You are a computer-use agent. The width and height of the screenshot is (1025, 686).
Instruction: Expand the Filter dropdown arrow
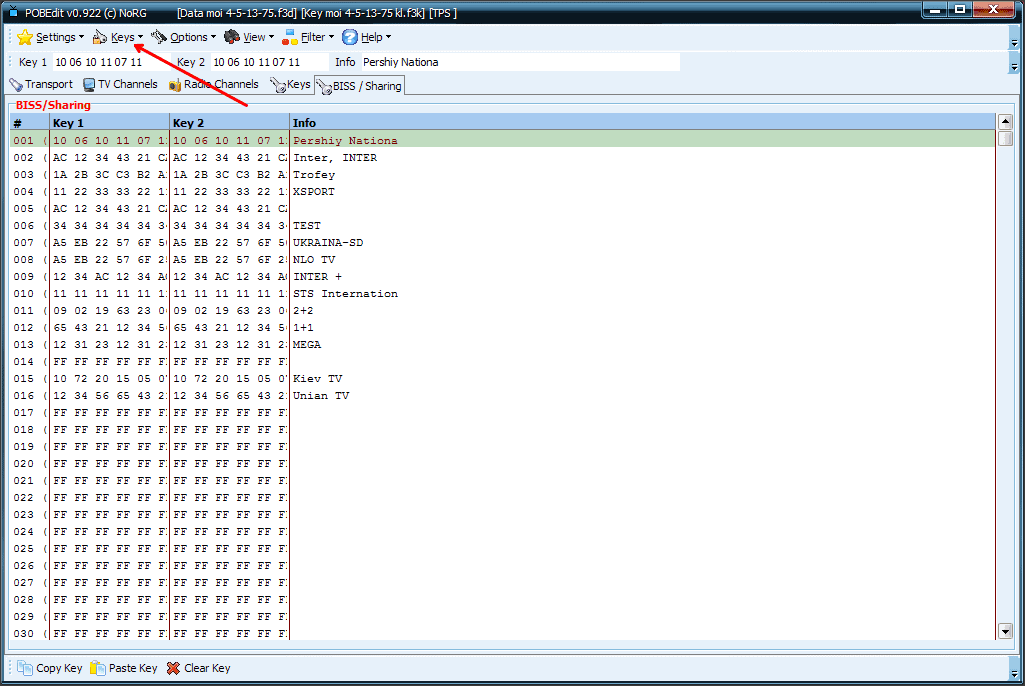[x=331, y=37]
